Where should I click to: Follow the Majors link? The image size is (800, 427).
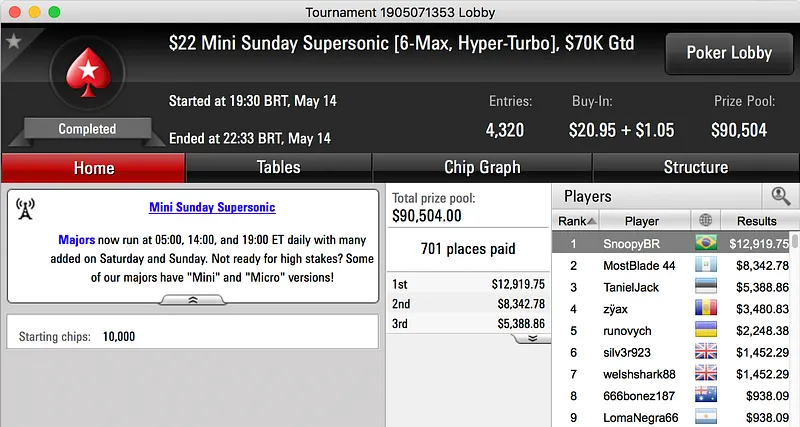tap(76, 241)
